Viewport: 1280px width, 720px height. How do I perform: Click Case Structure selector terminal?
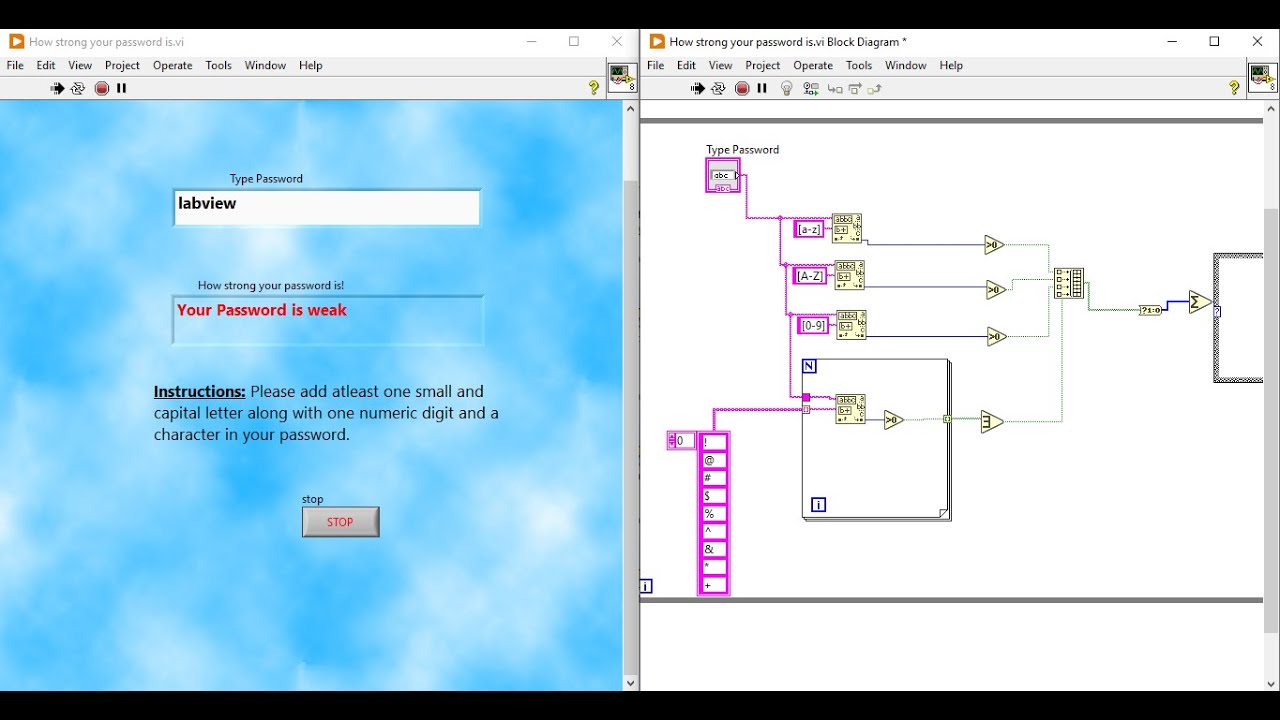pos(1217,312)
